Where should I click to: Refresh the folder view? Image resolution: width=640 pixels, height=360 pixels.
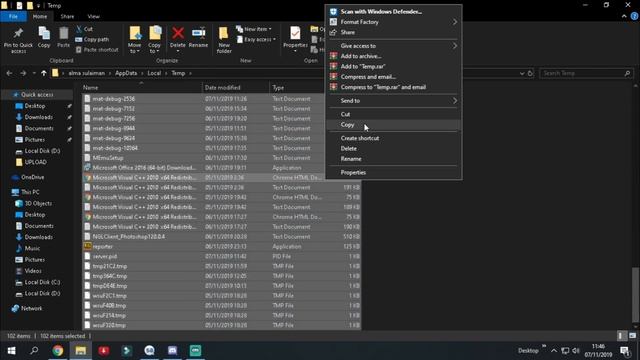point(530,73)
